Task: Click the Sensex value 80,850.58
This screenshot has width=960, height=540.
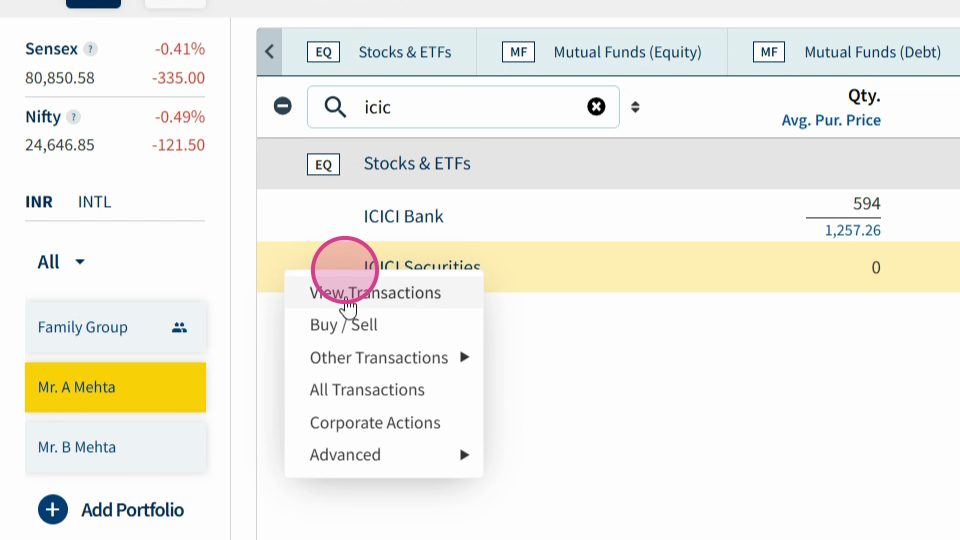Action: point(60,78)
